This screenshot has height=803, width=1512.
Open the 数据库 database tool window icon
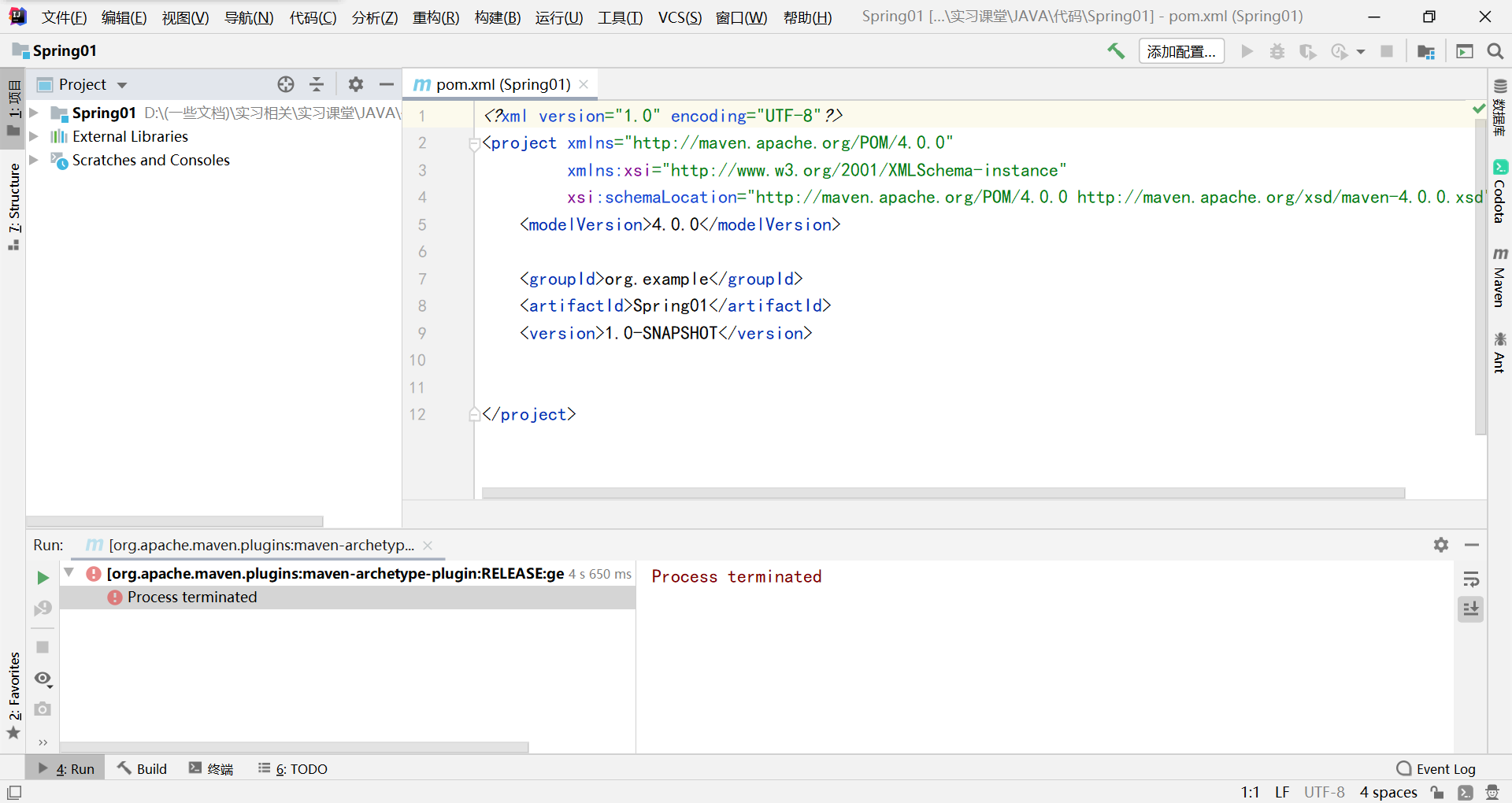pyautogui.click(x=1501, y=110)
